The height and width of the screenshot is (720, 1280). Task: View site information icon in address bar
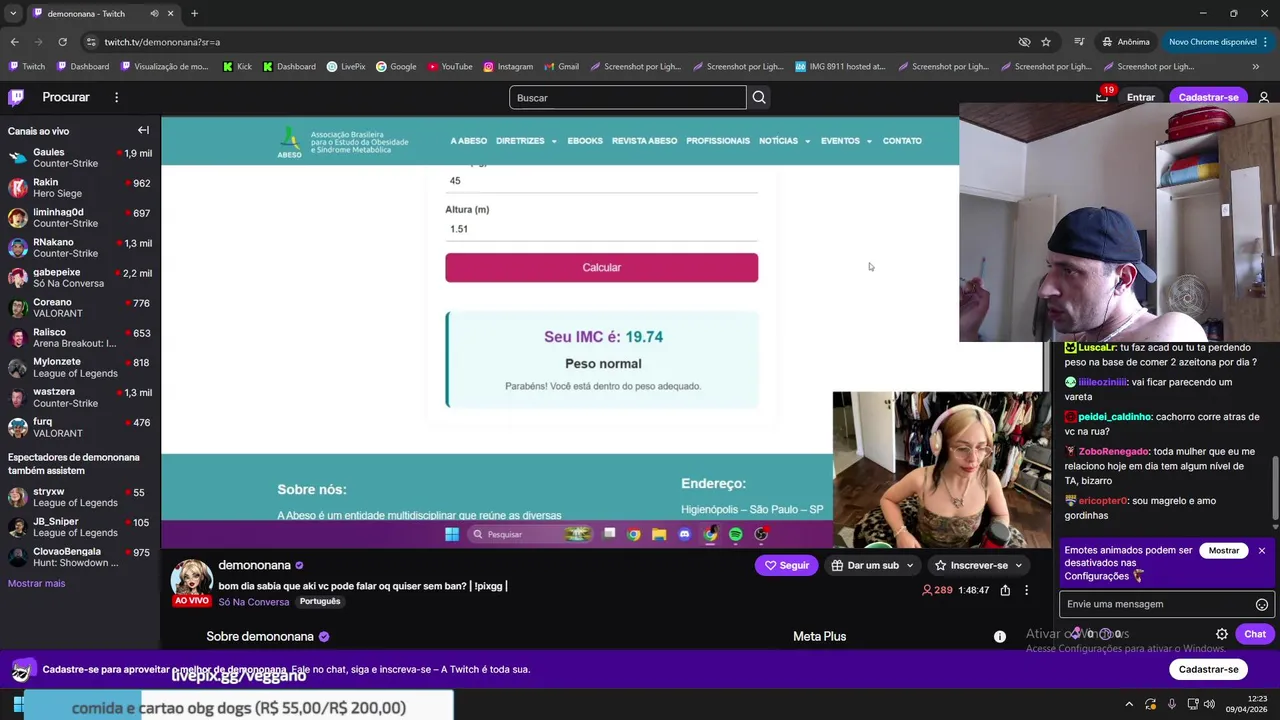click(x=91, y=42)
